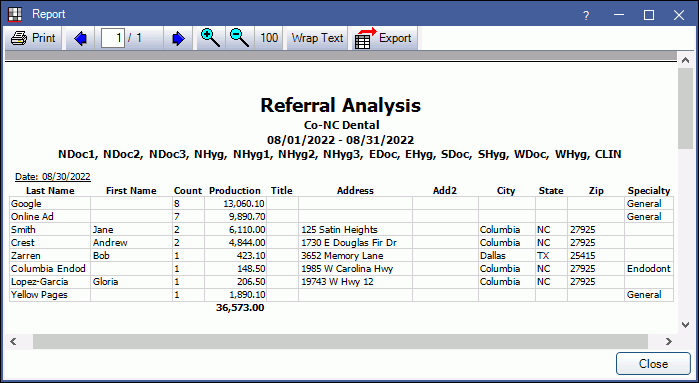Toggle Wrap Text in the toolbar

317,38
